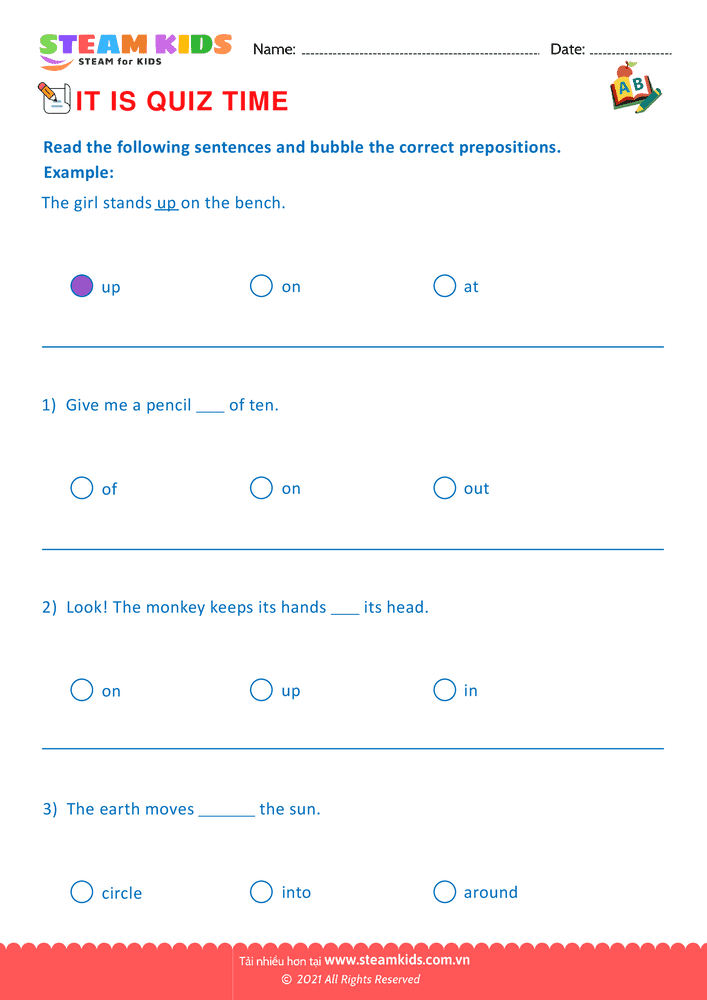707x1000 pixels.
Task: Select 'at' bubble in the example row
Action: pos(445,286)
